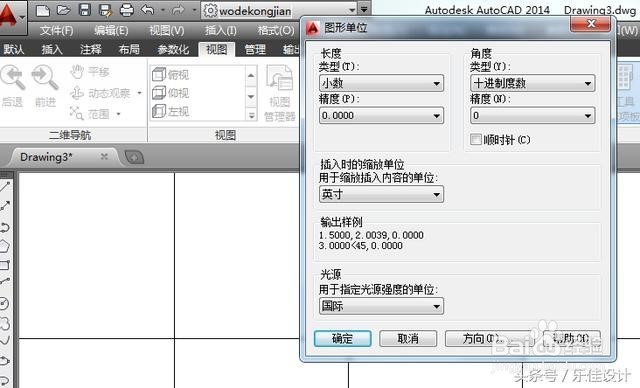
Task: Expand the quick access toolbar customize arrow
Action: 364,9
